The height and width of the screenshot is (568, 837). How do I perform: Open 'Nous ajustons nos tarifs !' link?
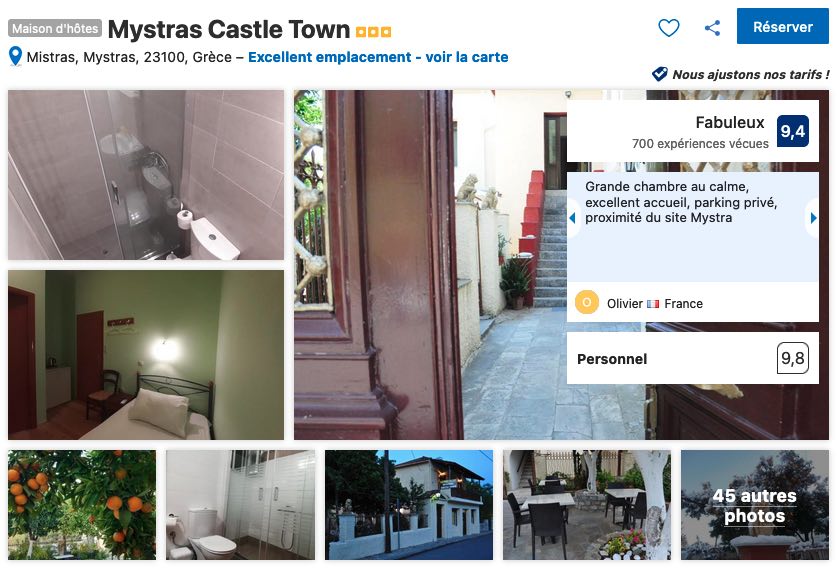coord(751,75)
